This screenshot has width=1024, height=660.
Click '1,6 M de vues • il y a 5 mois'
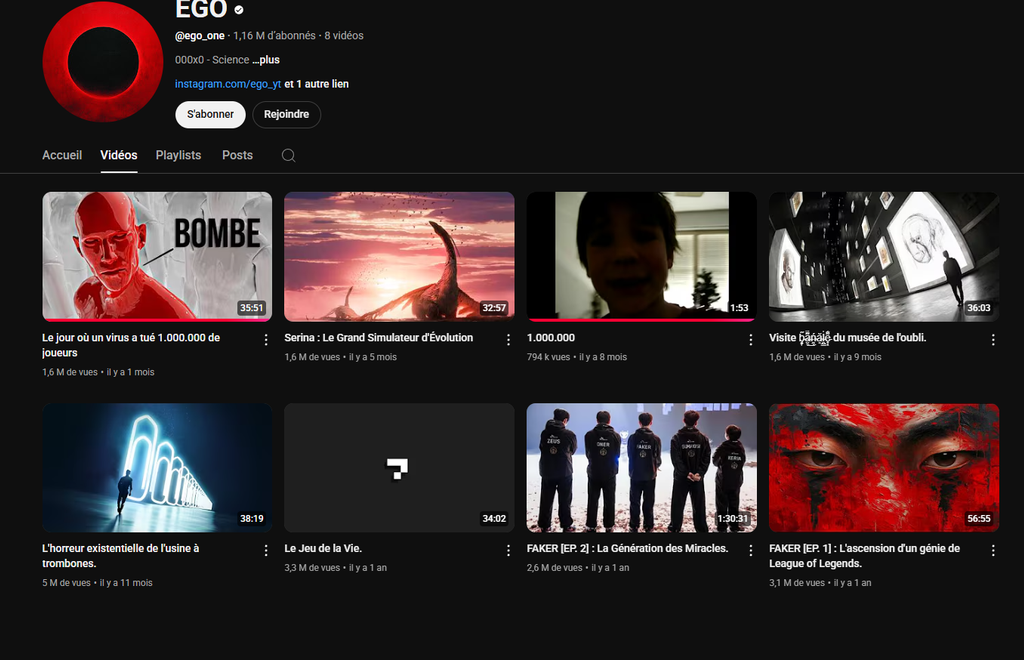(x=340, y=357)
